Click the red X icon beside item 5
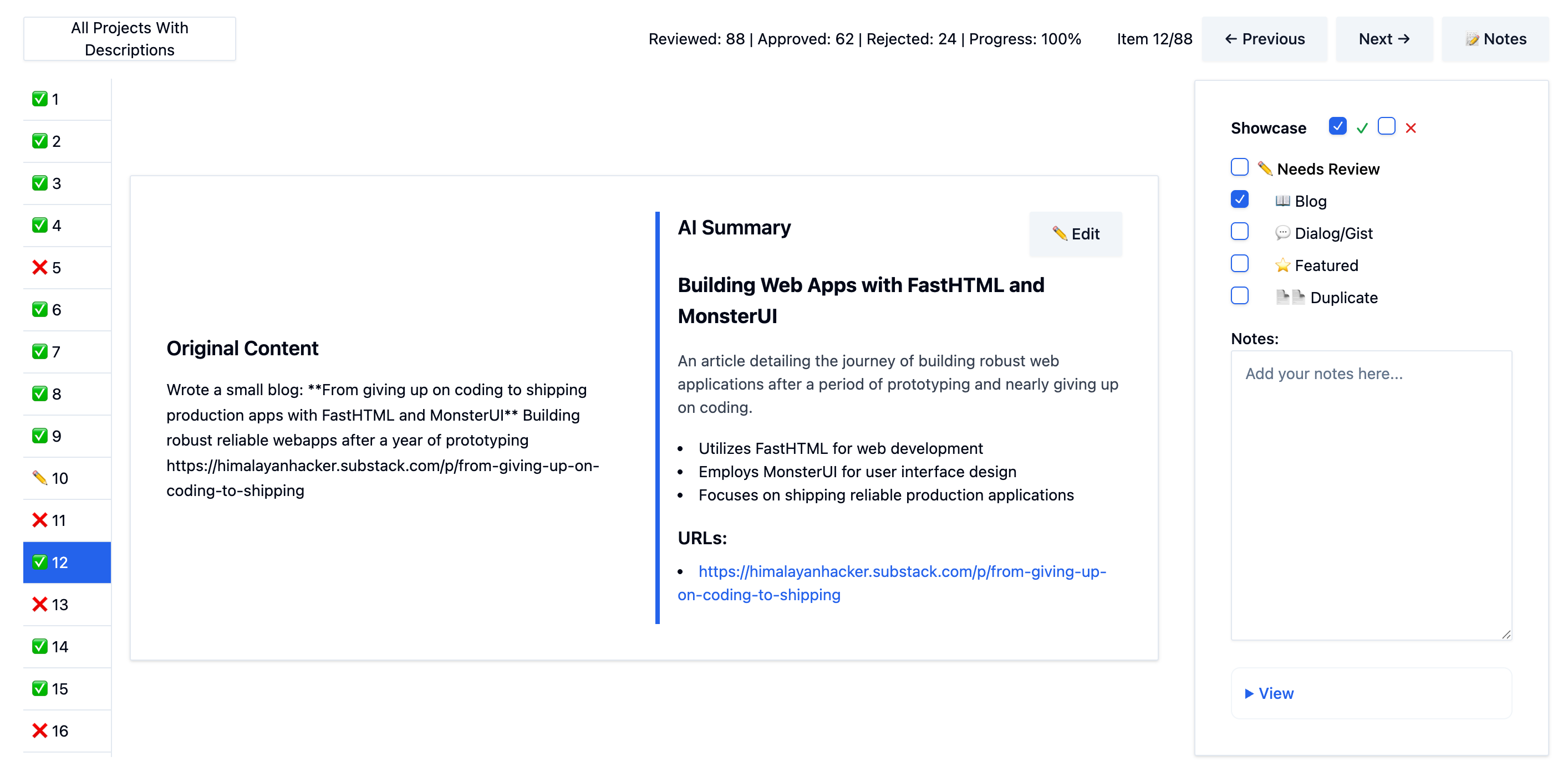 click(39, 268)
